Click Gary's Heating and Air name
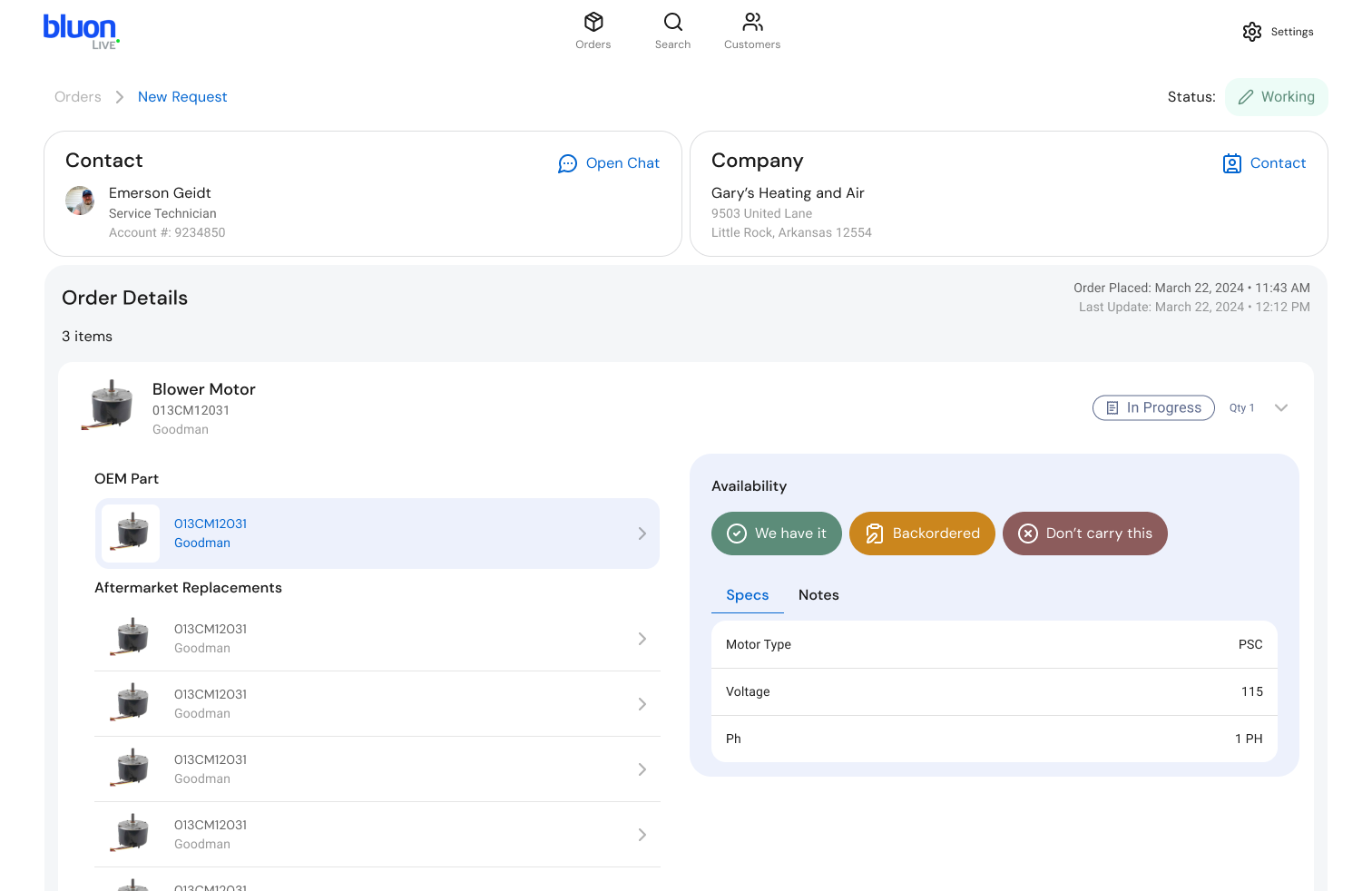 click(788, 193)
